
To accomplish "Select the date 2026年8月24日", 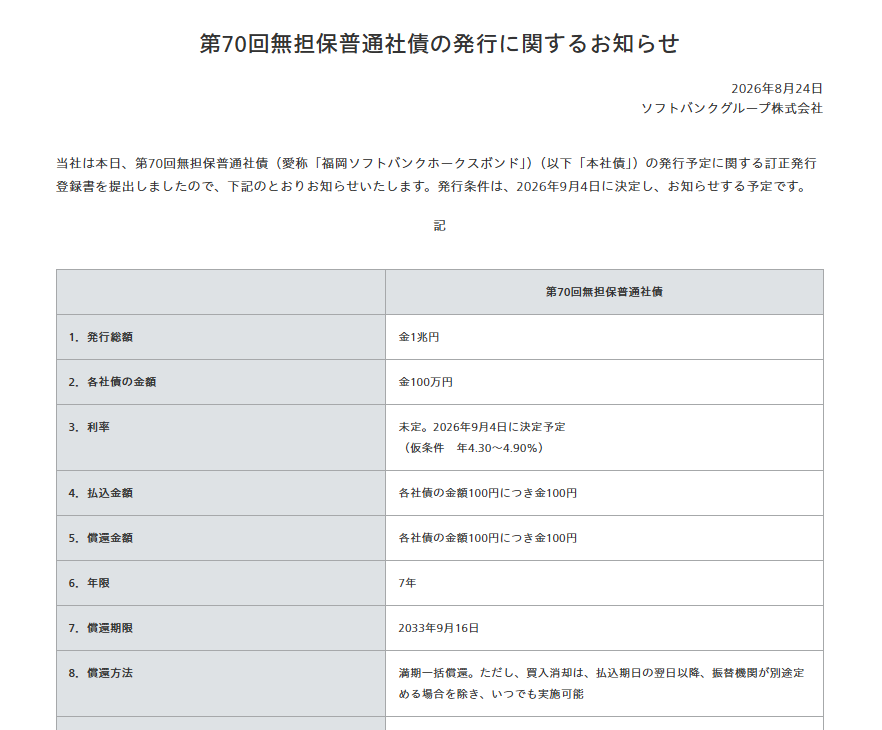I will coord(777,89).
